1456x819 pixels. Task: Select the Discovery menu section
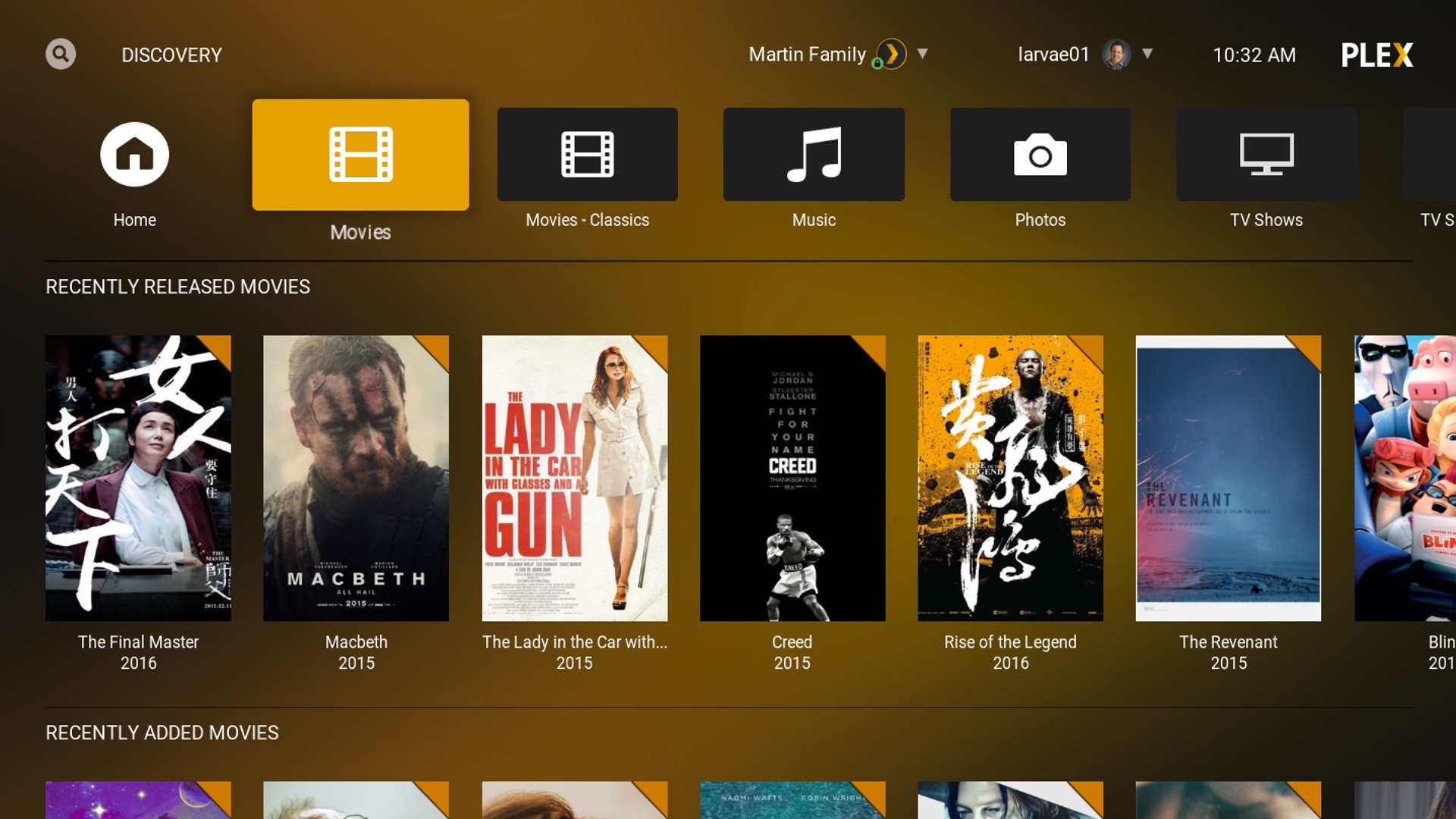(x=170, y=55)
